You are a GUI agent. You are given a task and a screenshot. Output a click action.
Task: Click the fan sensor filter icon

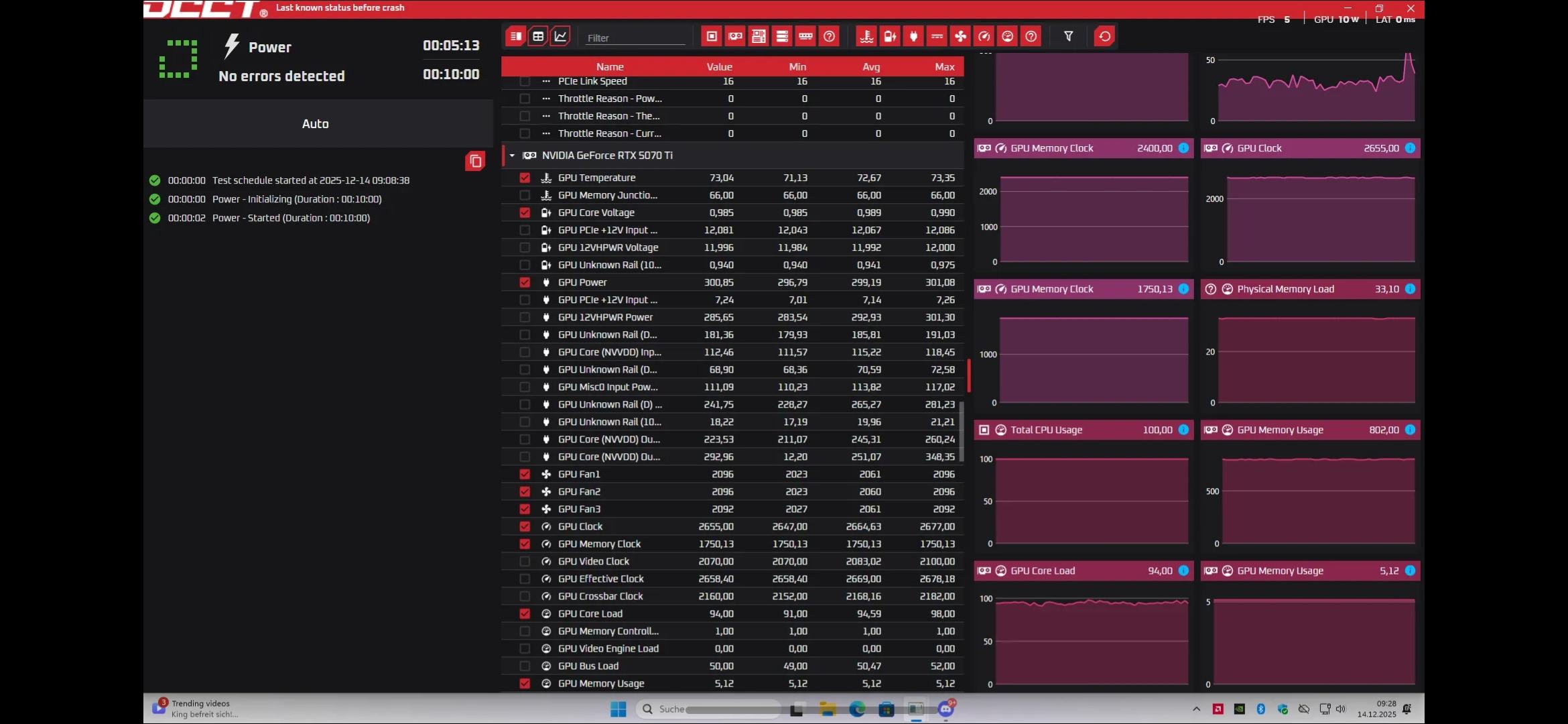960,36
